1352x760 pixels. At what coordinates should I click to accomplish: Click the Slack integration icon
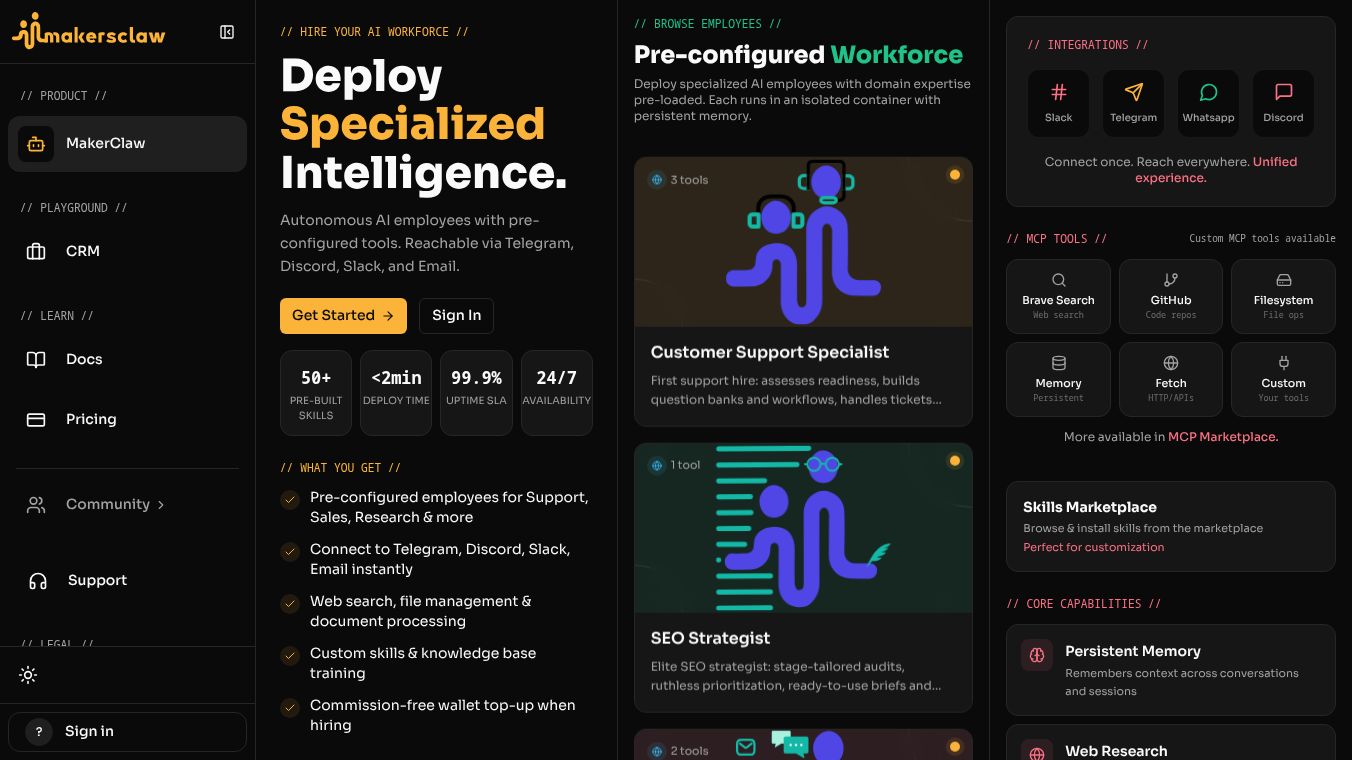(x=1058, y=103)
